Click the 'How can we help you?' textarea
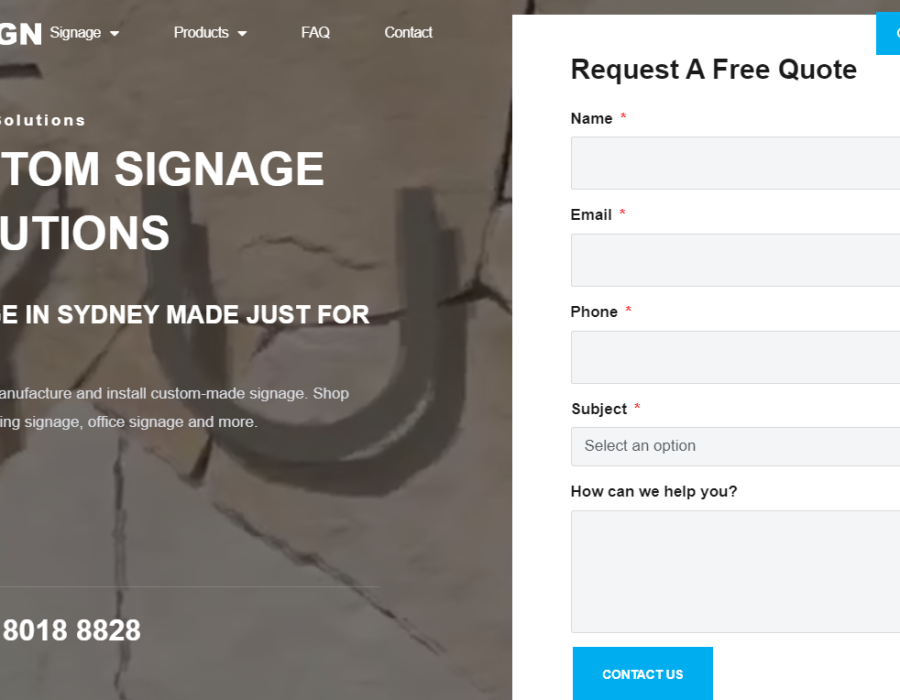 coord(735,571)
